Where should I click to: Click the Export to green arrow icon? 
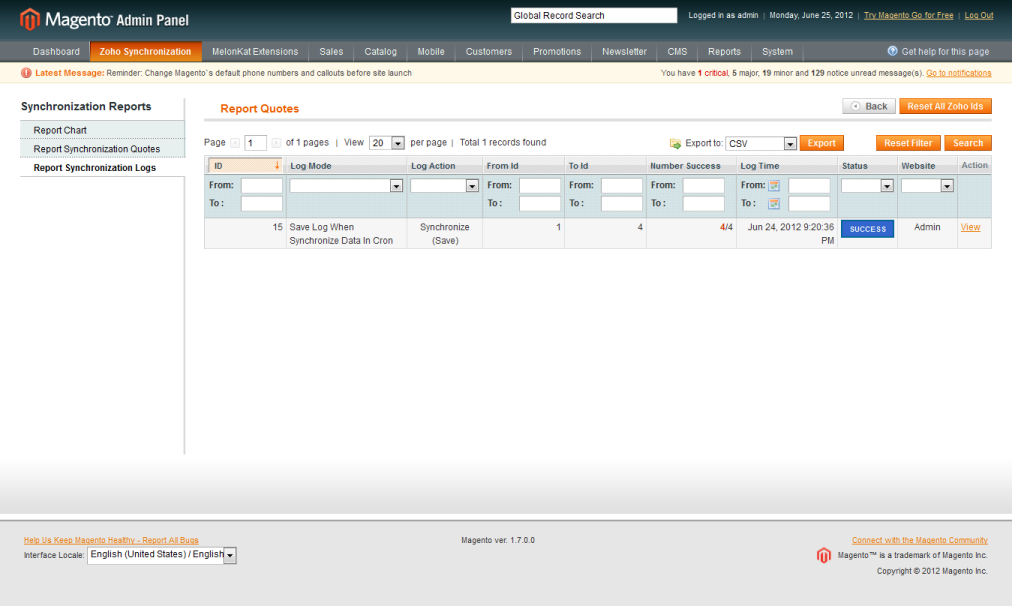[x=675, y=143]
